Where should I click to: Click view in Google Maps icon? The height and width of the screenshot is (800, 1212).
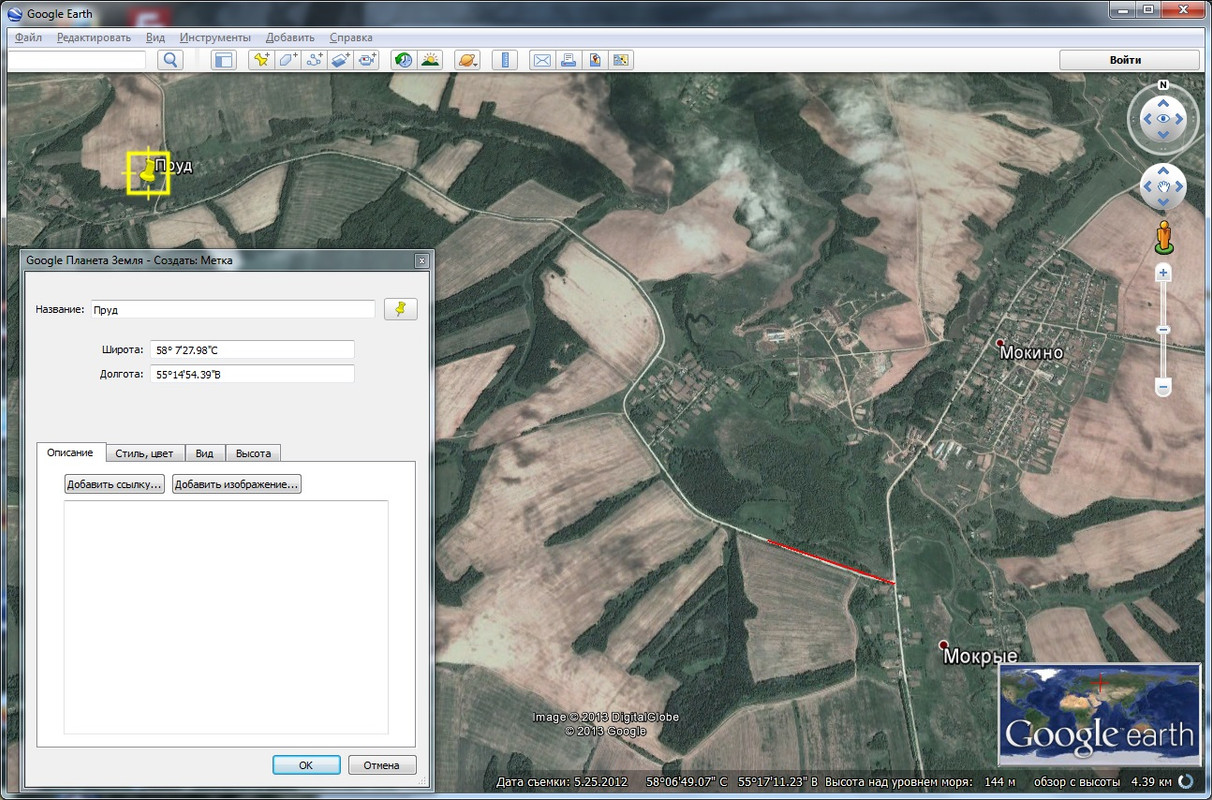(x=621, y=60)
